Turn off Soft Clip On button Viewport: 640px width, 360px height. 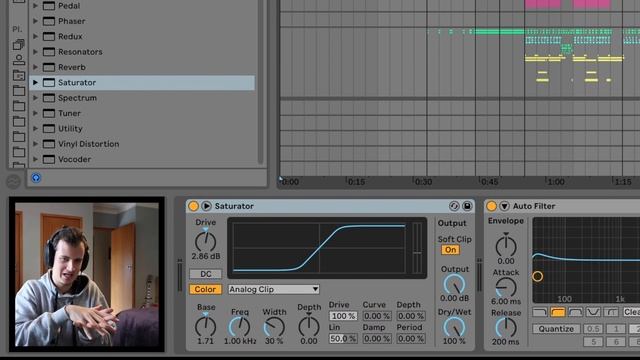pos(451,250)
